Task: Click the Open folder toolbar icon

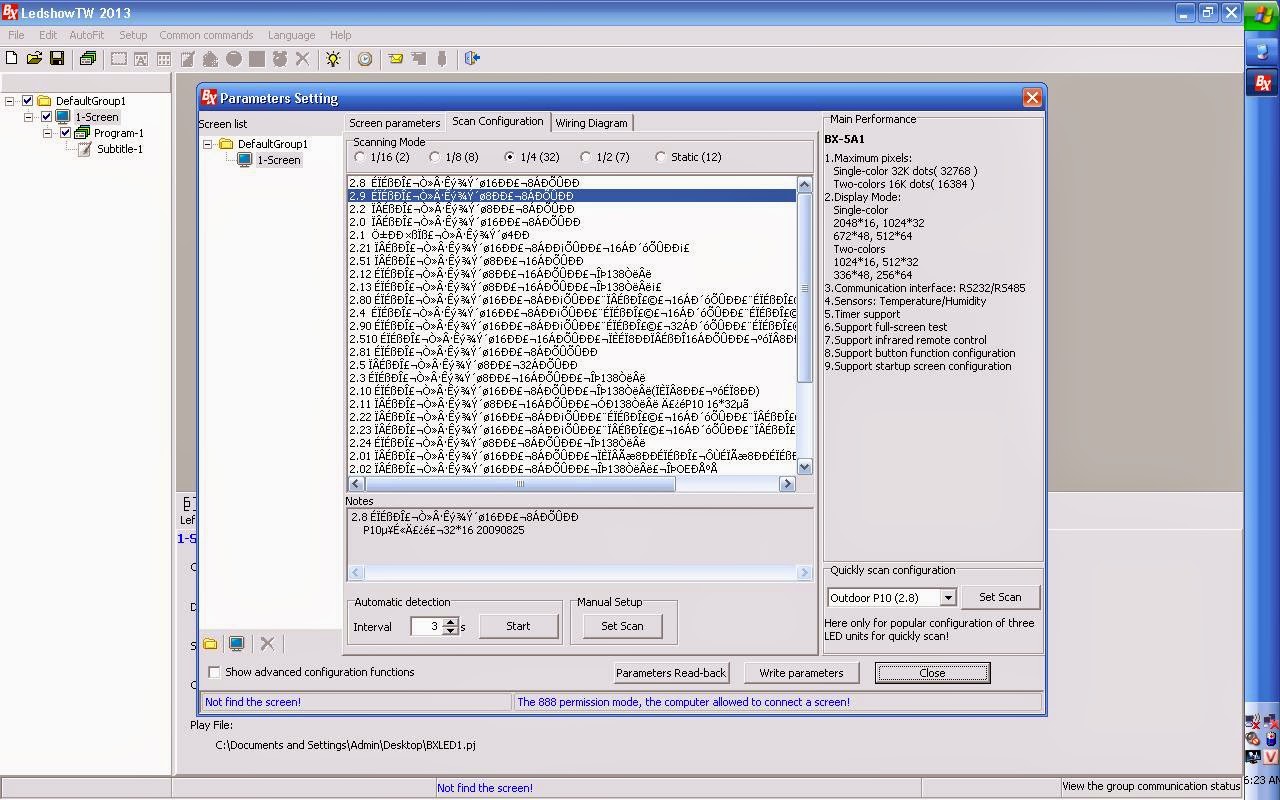Action: (34, 59)
